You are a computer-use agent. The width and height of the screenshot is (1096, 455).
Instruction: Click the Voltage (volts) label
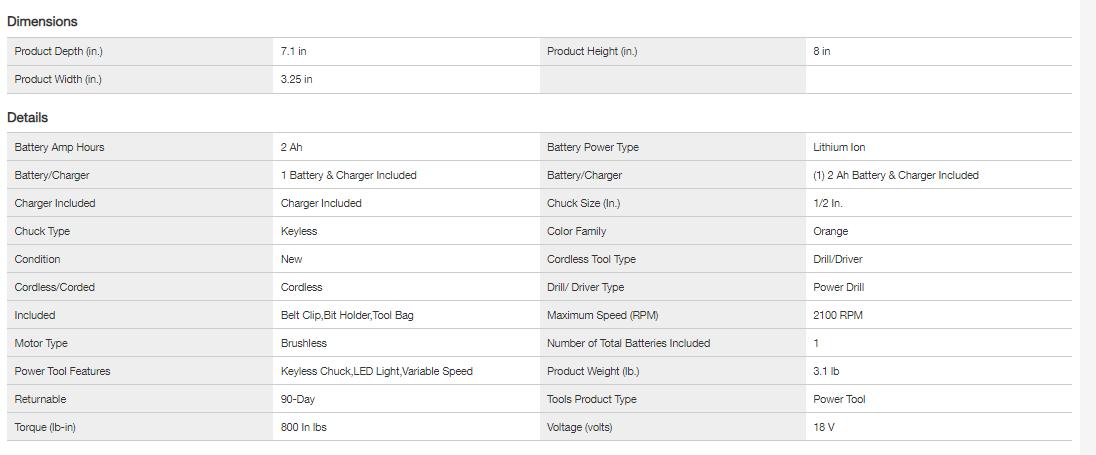(x=580, y=427)
